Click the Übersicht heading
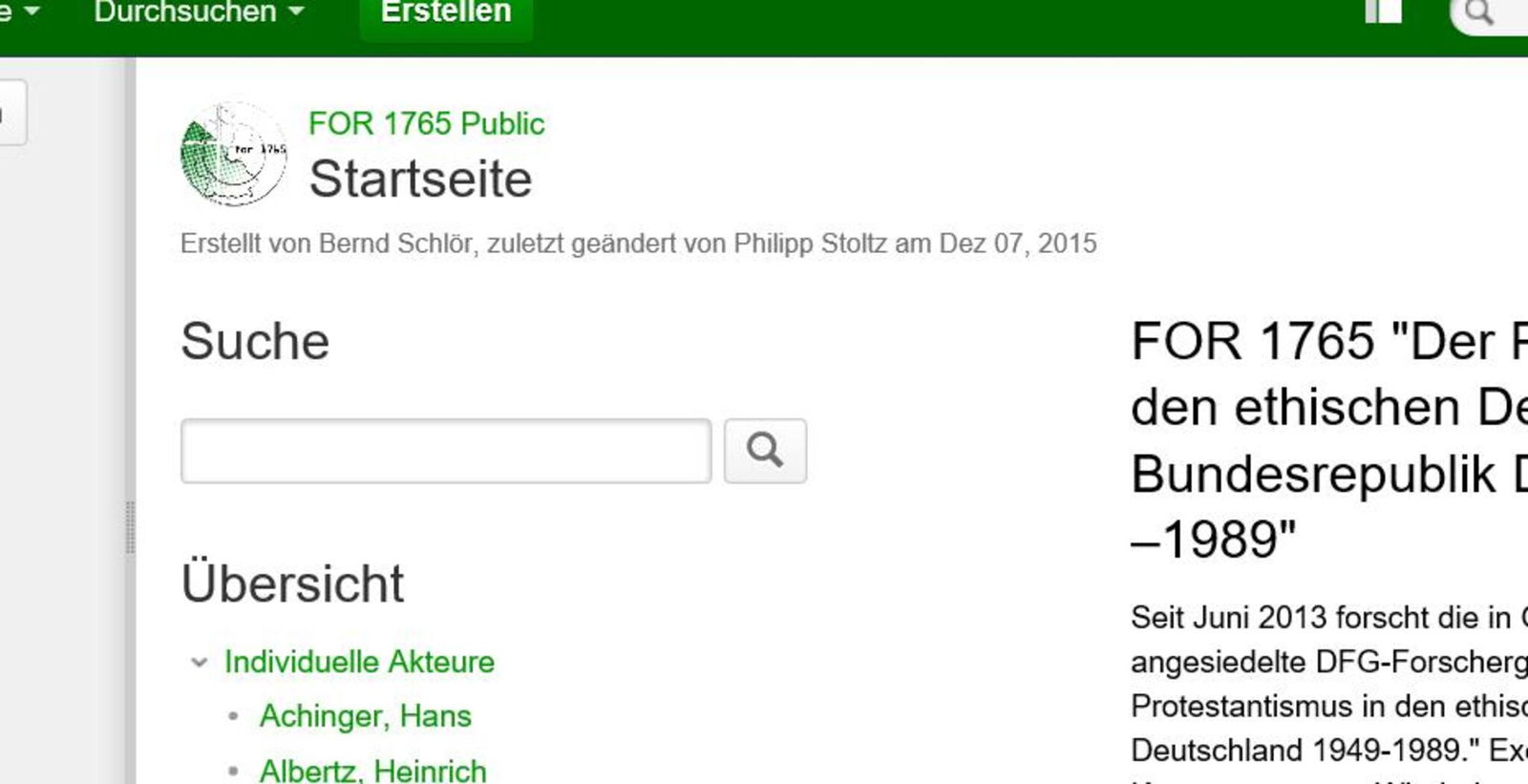This screenshot has width=1528, height=784. 292,583
